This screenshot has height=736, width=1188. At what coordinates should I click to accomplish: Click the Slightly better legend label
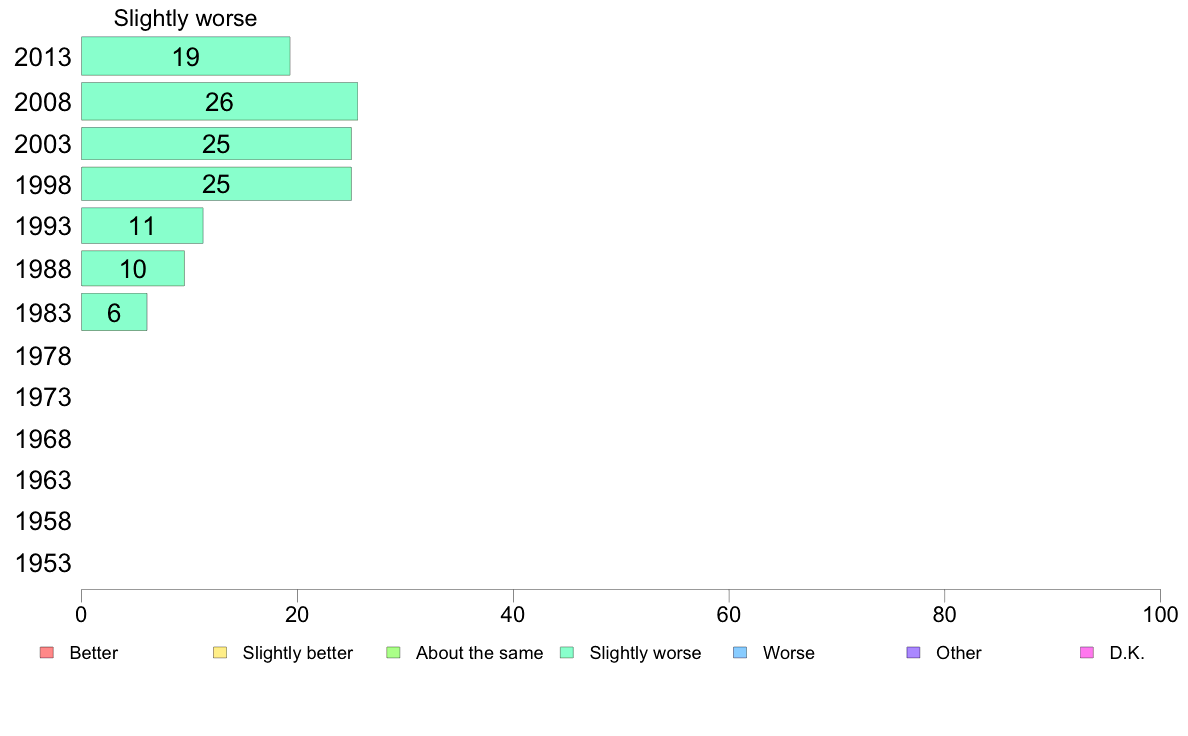point(297,653)
